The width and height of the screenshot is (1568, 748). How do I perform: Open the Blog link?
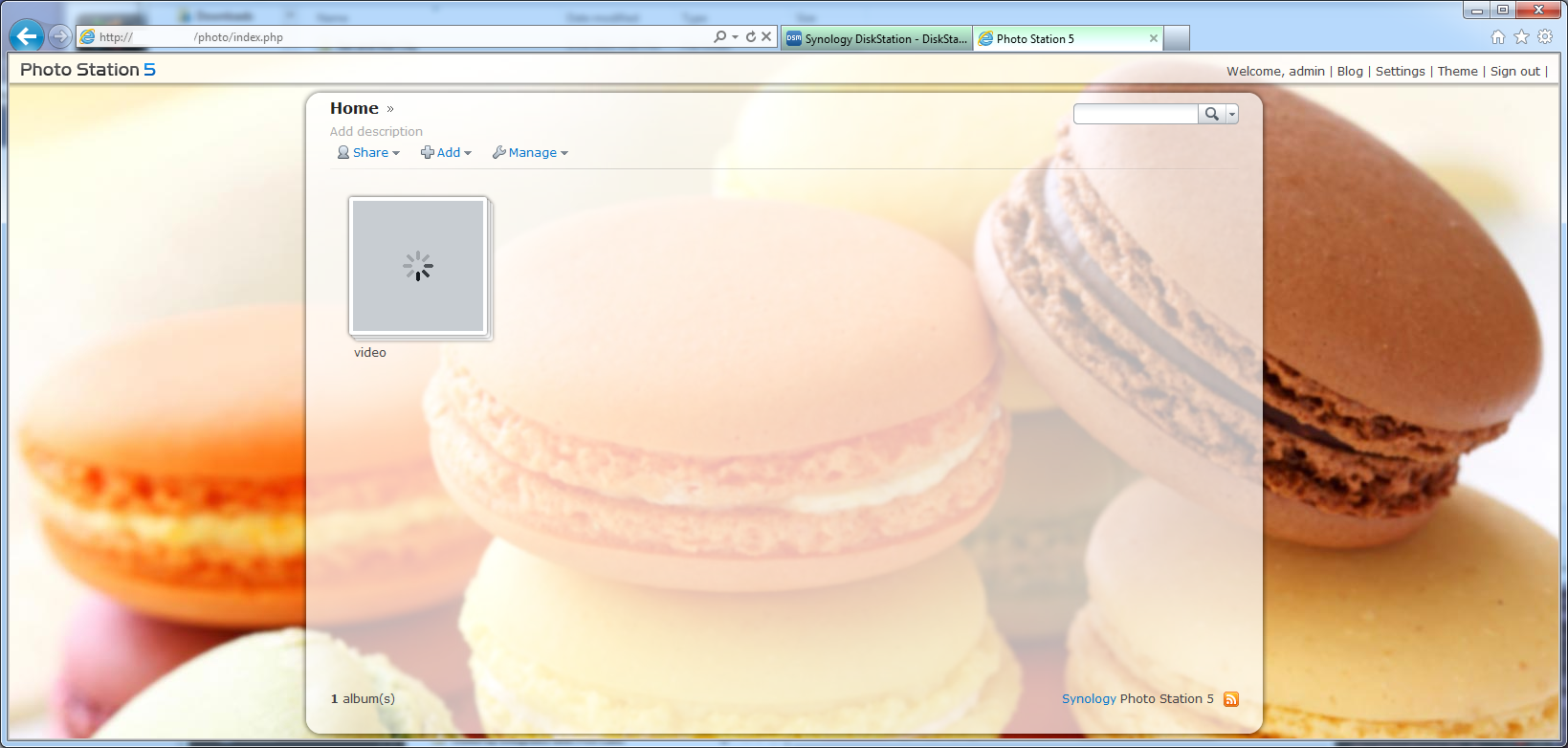[1350, 72]
